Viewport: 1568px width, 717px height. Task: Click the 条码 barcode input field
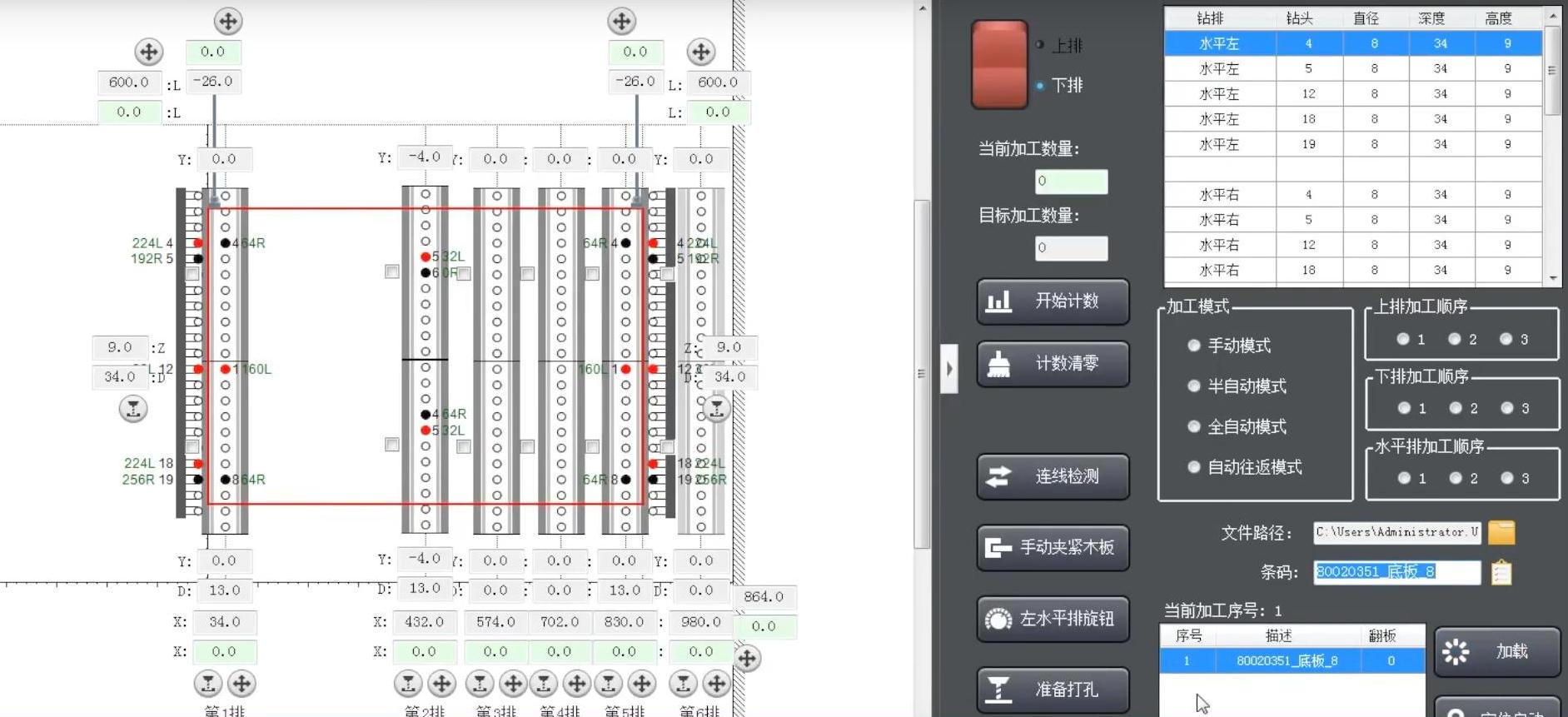coord(1396,572)
